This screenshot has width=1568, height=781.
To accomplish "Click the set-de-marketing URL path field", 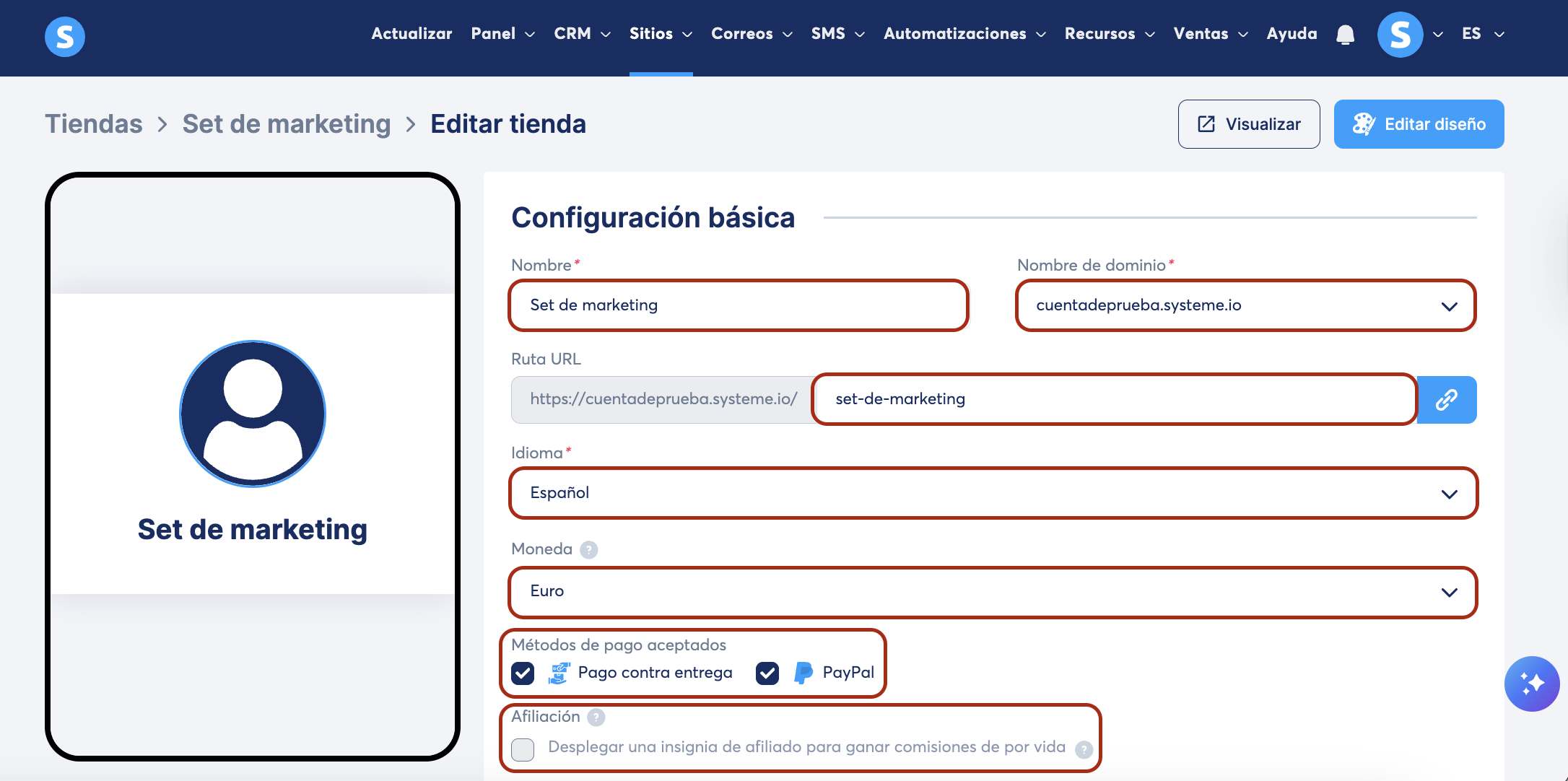I will click(x=1114, y=399).
